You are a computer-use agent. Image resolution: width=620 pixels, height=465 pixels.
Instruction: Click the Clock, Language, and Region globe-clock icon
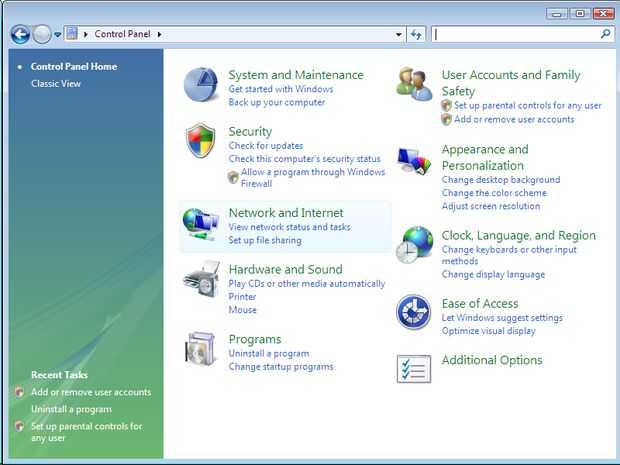click(x=414, y=245)
